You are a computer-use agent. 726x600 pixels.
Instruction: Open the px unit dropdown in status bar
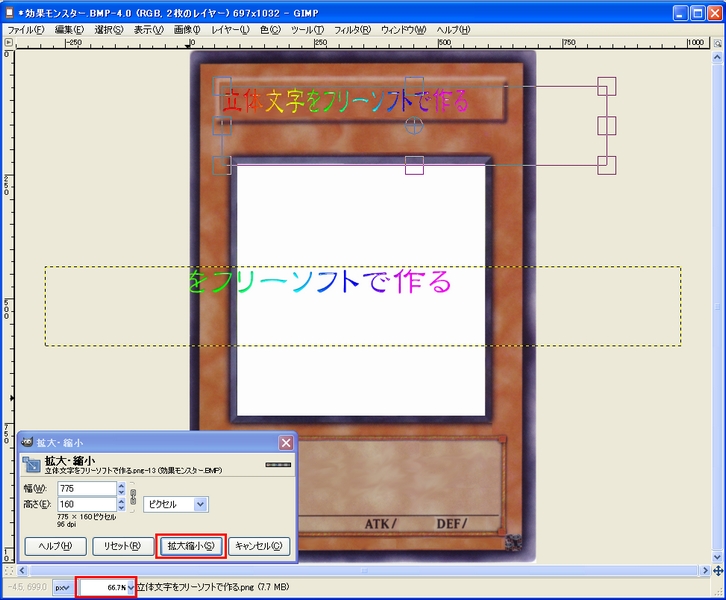tap(62, 587)
